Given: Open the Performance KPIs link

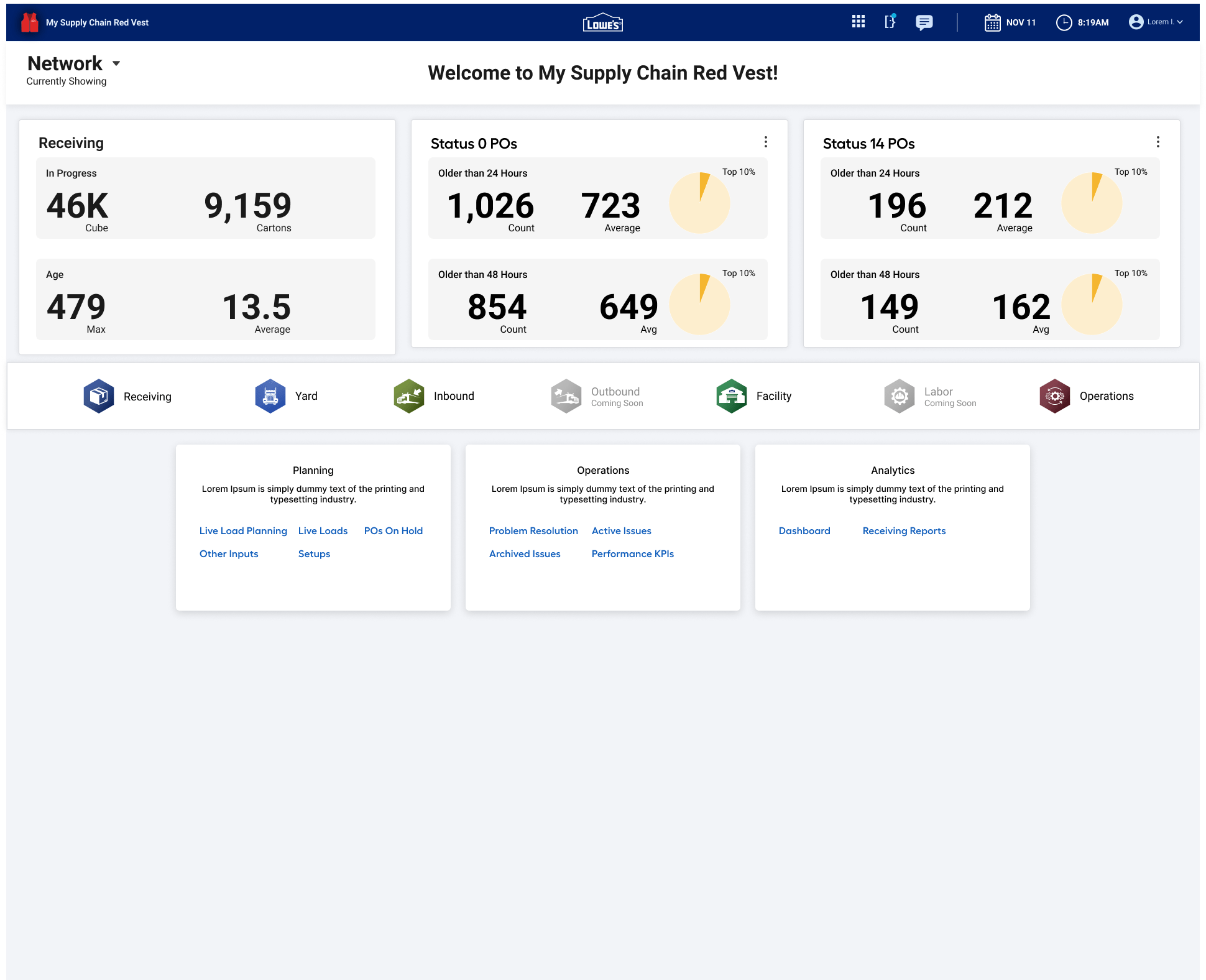Looking at the screenshot, I should 632,553.
